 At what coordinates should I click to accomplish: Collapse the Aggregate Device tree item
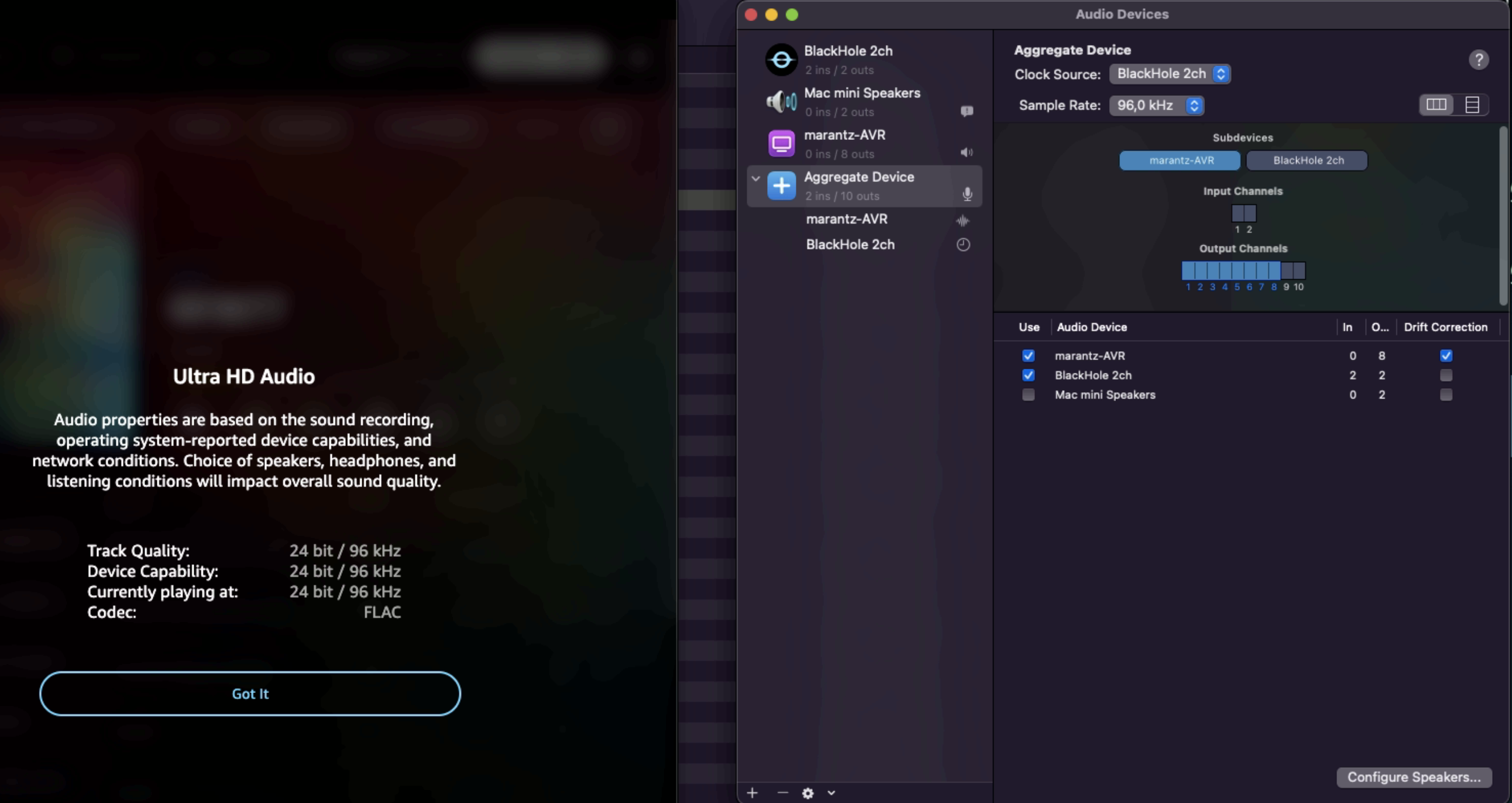coord(755,178)
